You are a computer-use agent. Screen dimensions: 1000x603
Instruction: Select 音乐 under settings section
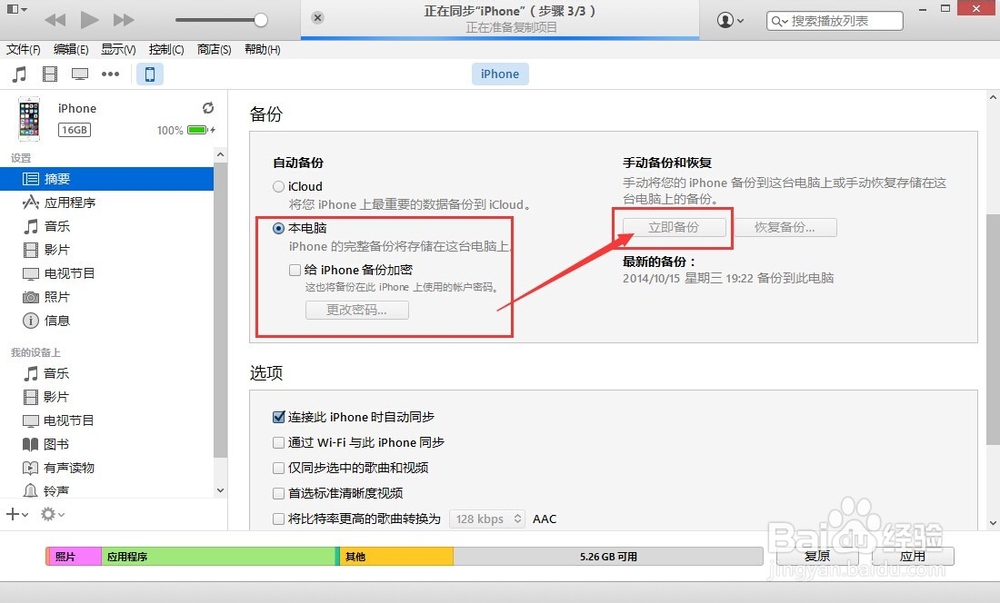click(x=107, y=226)
